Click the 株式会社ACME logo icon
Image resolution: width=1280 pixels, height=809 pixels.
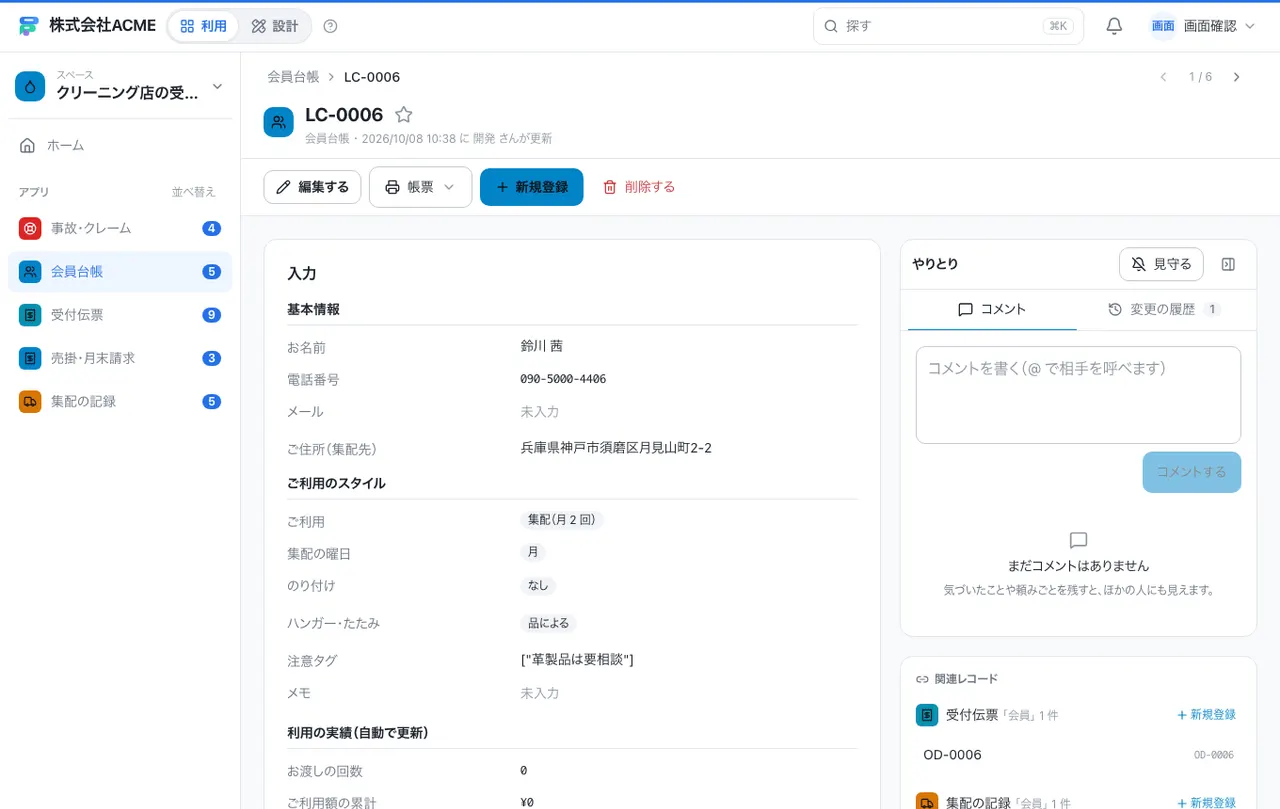[x=29, y=26]
